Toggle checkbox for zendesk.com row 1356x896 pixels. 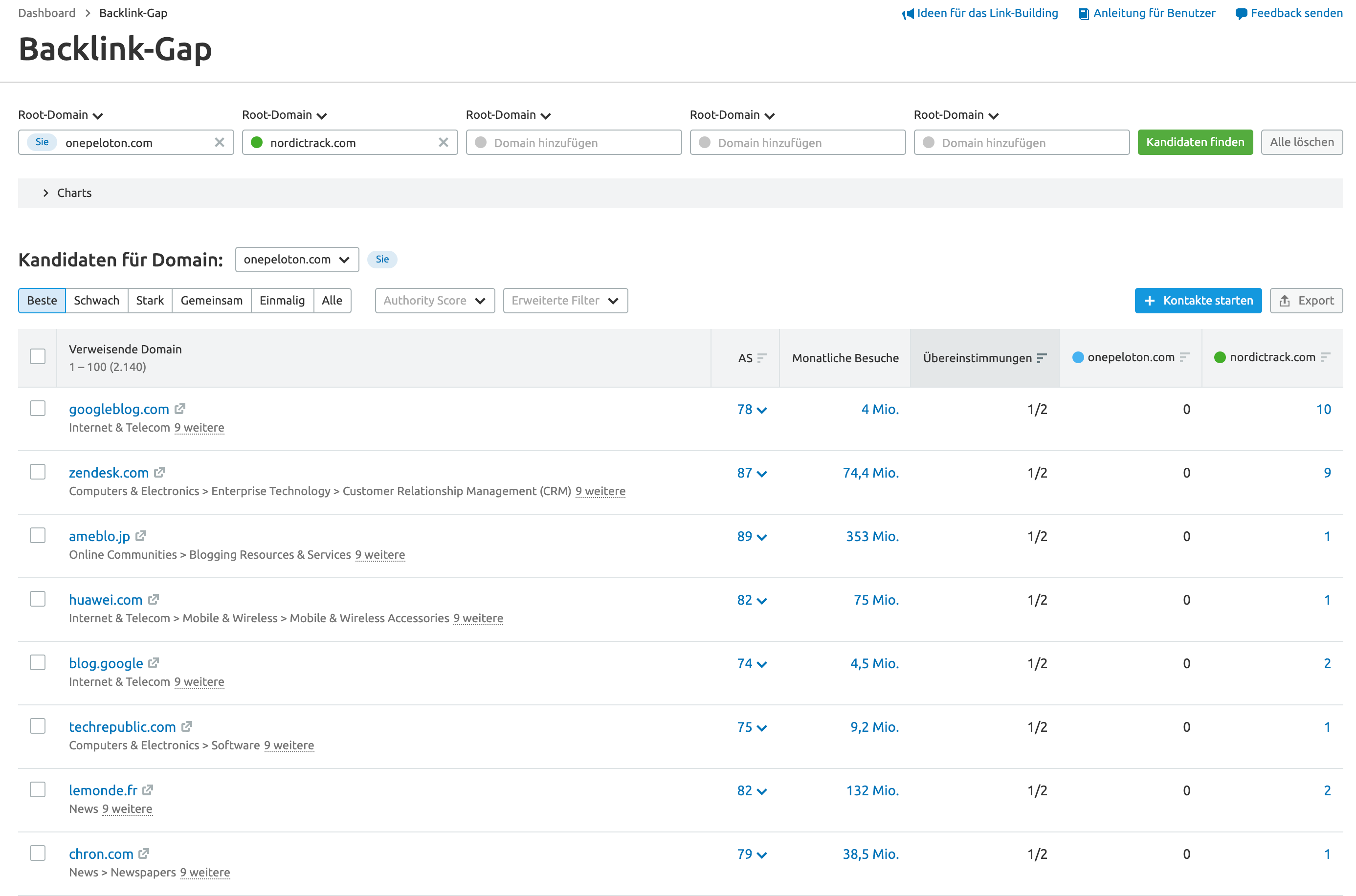pyautogui.click(x=37, y=472)
